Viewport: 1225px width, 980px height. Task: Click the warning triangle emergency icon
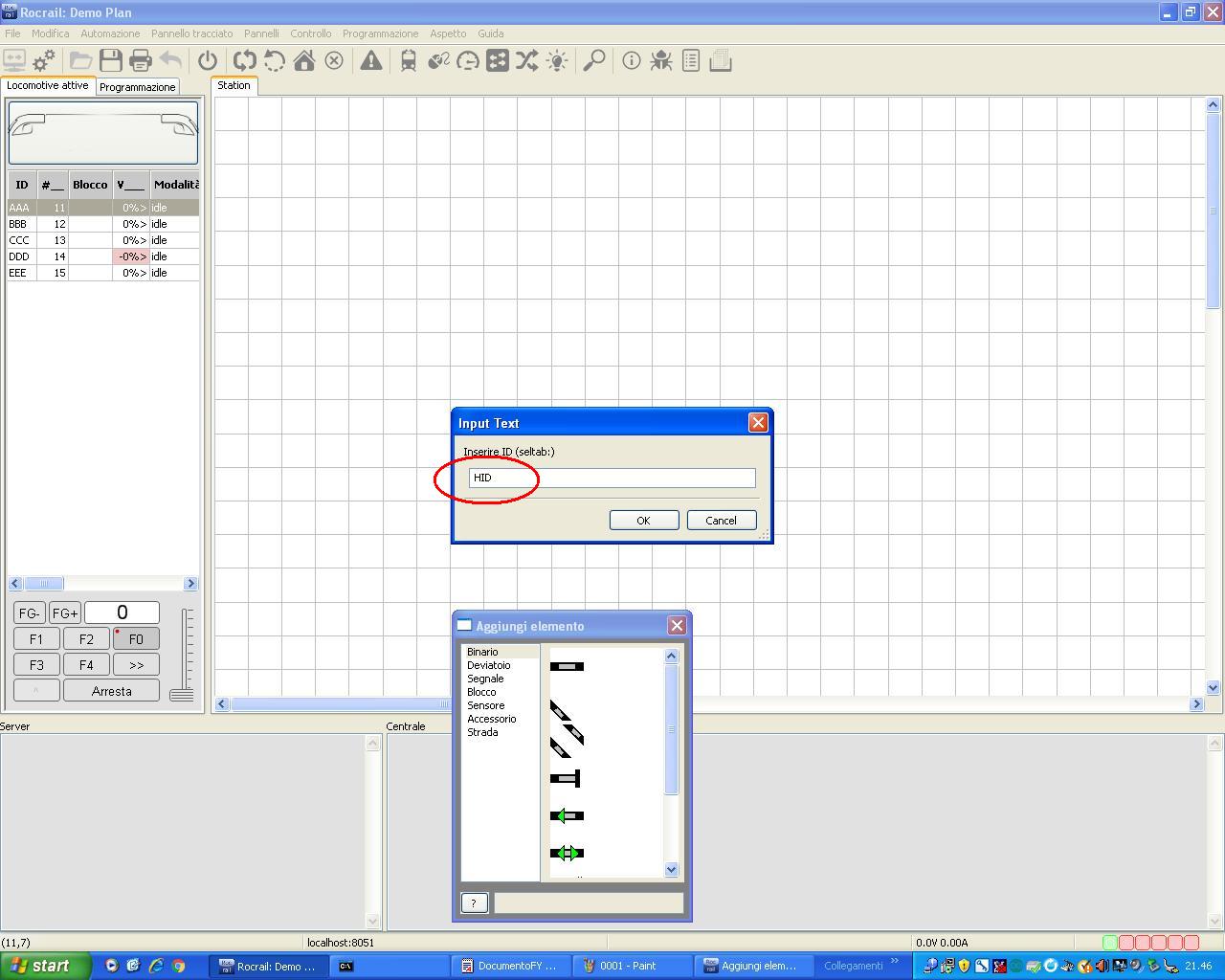[370, 61]
